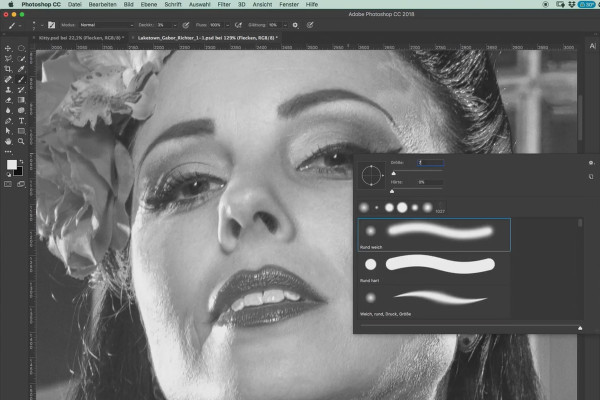Click the Größe brush size input field
Viewport: 600px width, 400px height.
click(430, 163)
